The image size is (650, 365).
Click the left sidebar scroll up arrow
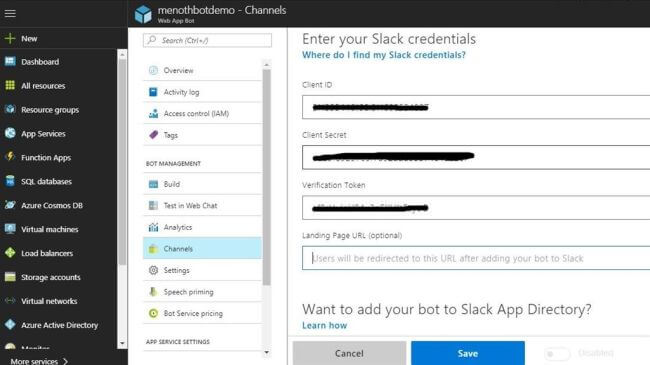(122, 54)
